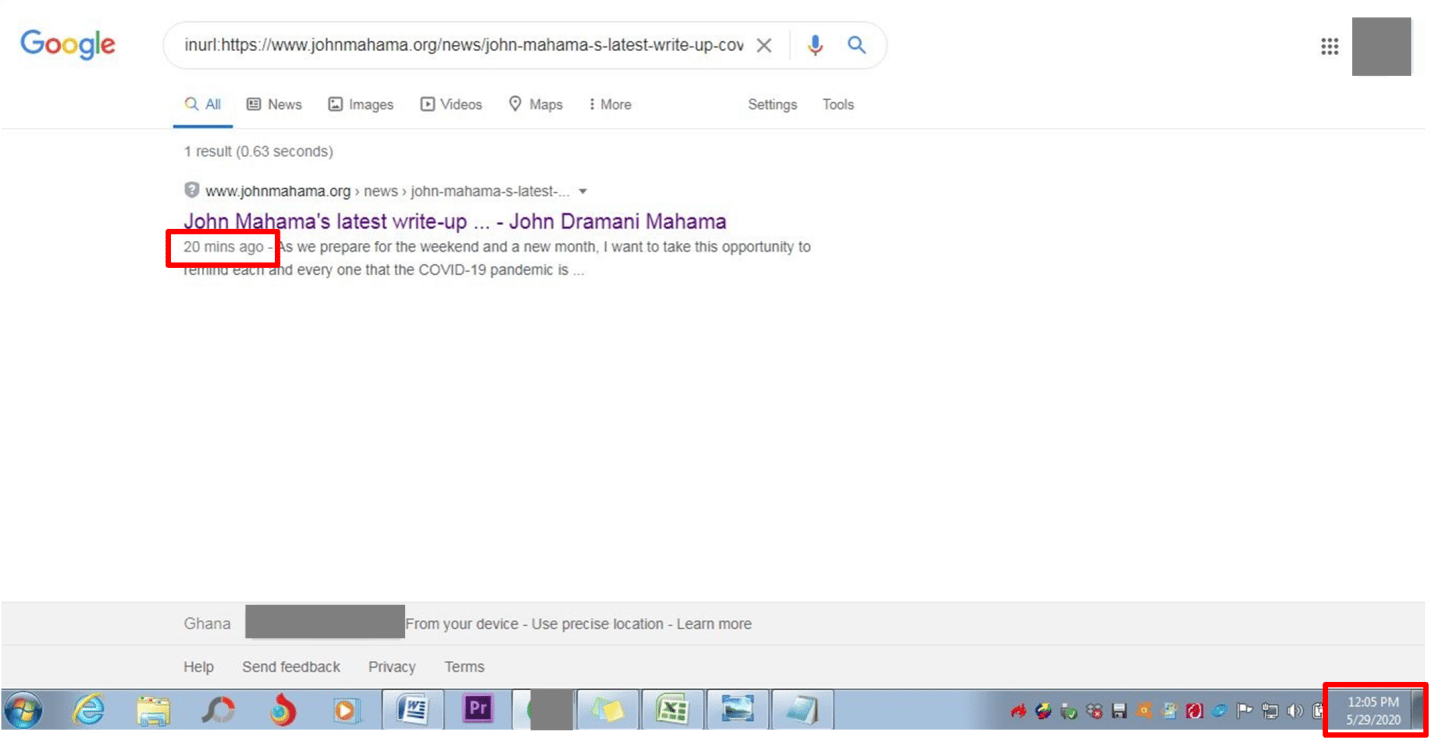Open the Privacy link

point(392,666)
